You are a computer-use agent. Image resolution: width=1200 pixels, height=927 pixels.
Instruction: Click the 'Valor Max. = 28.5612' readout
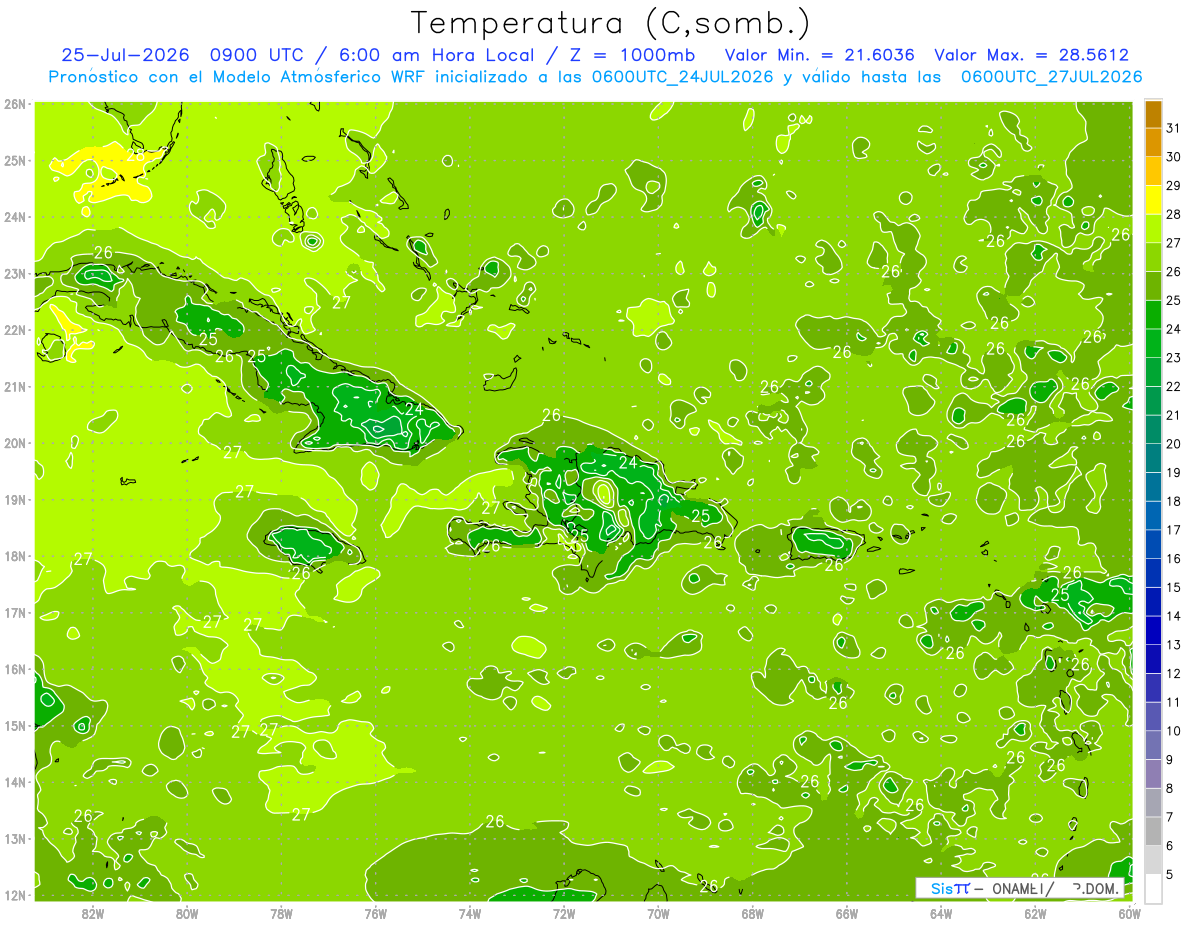(1030, 55)
